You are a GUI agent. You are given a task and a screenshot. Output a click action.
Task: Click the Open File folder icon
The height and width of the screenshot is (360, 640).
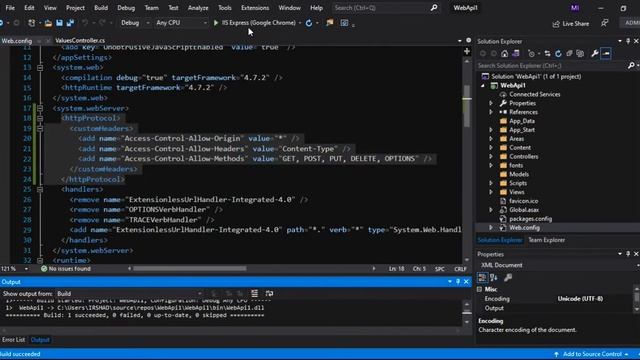pos(48,23)
